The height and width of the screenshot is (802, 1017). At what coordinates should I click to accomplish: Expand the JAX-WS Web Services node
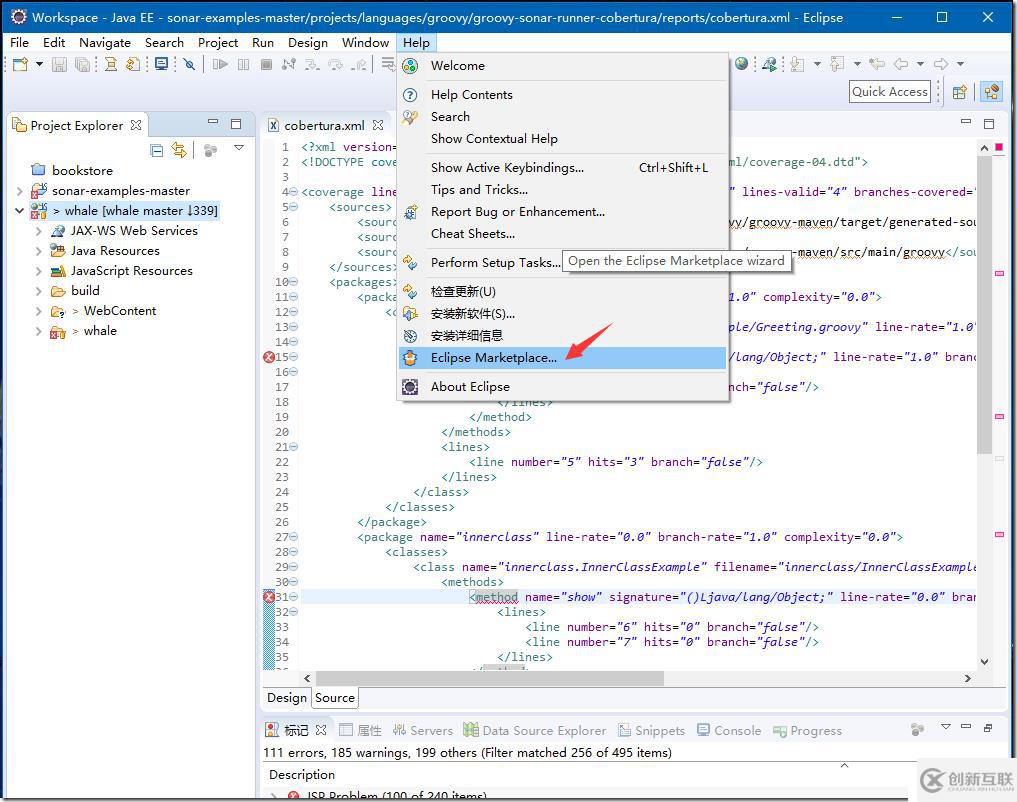[x=38, y=231]
